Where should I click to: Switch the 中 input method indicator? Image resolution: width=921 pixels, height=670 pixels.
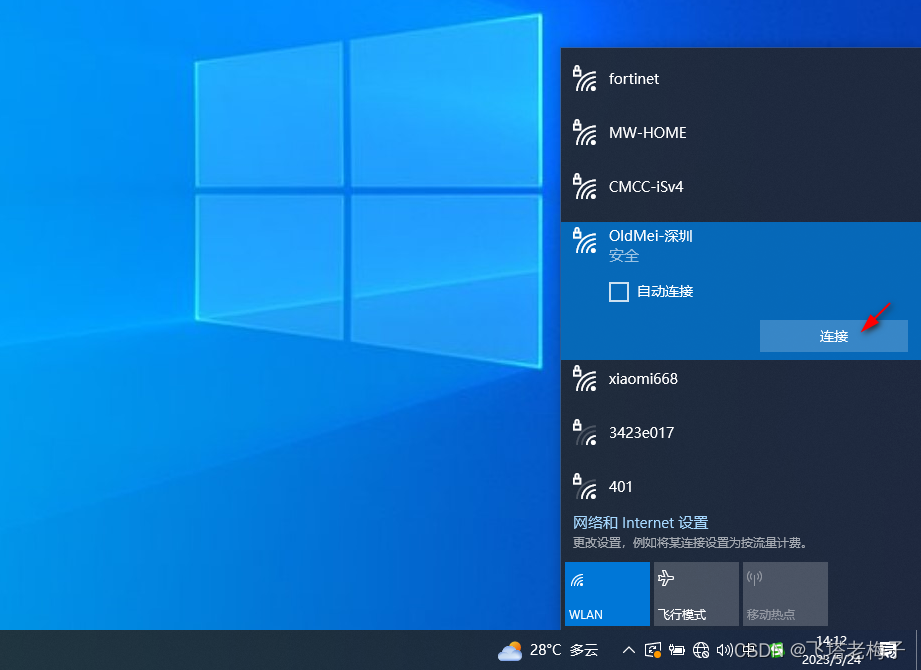tap(749, 650)
